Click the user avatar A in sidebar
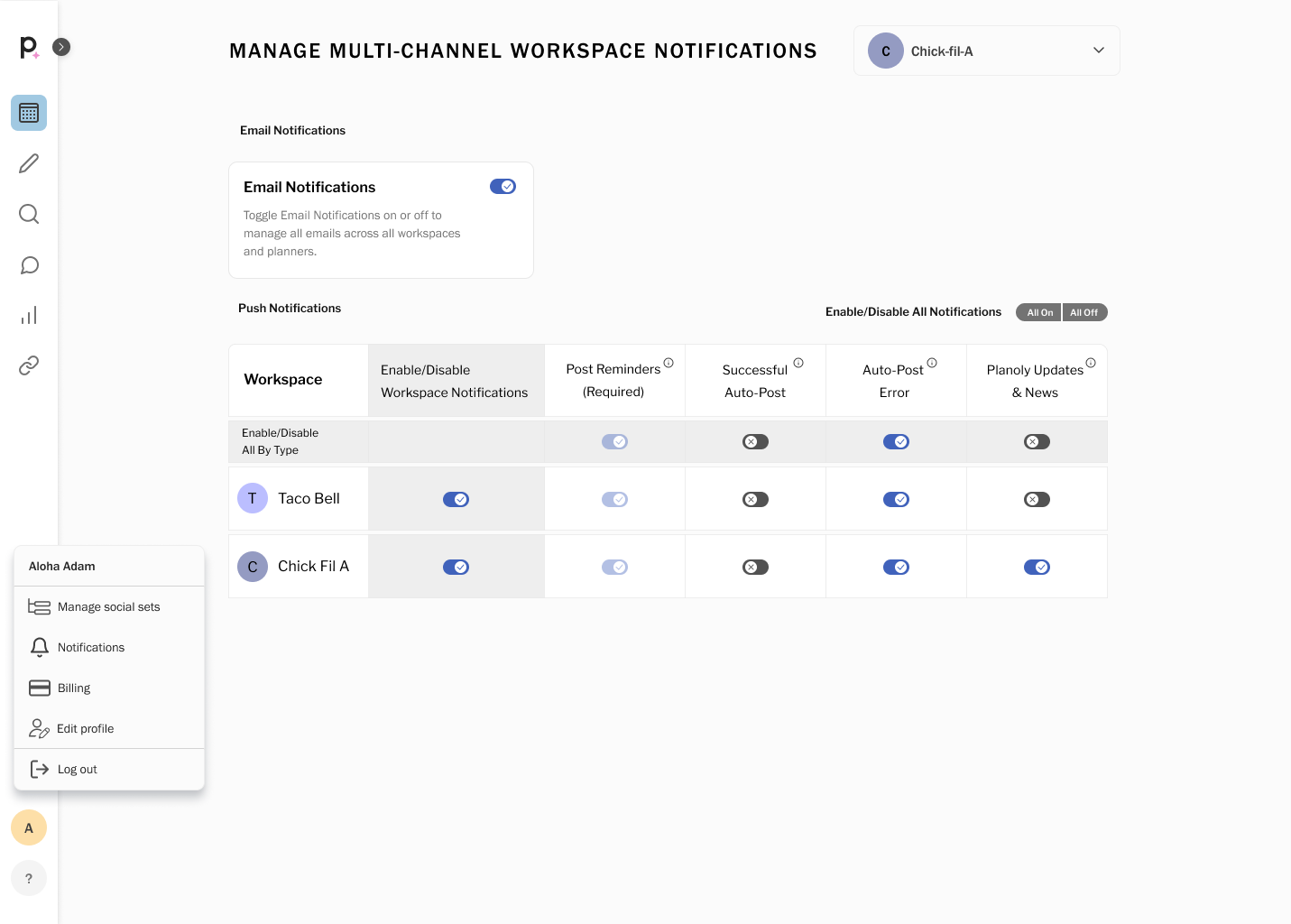This screenshot has width=1291, height=924. point(29,827)
